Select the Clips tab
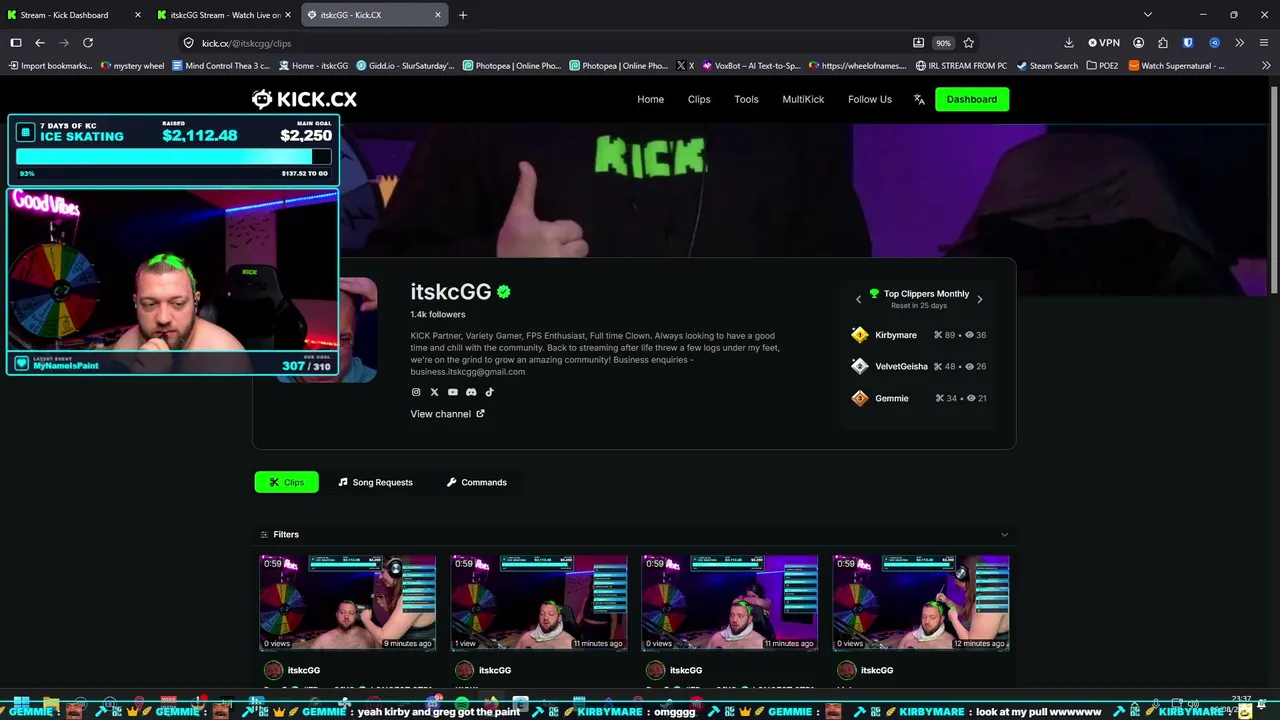Viewport: 1280px width, 720px height. (286, 482)
